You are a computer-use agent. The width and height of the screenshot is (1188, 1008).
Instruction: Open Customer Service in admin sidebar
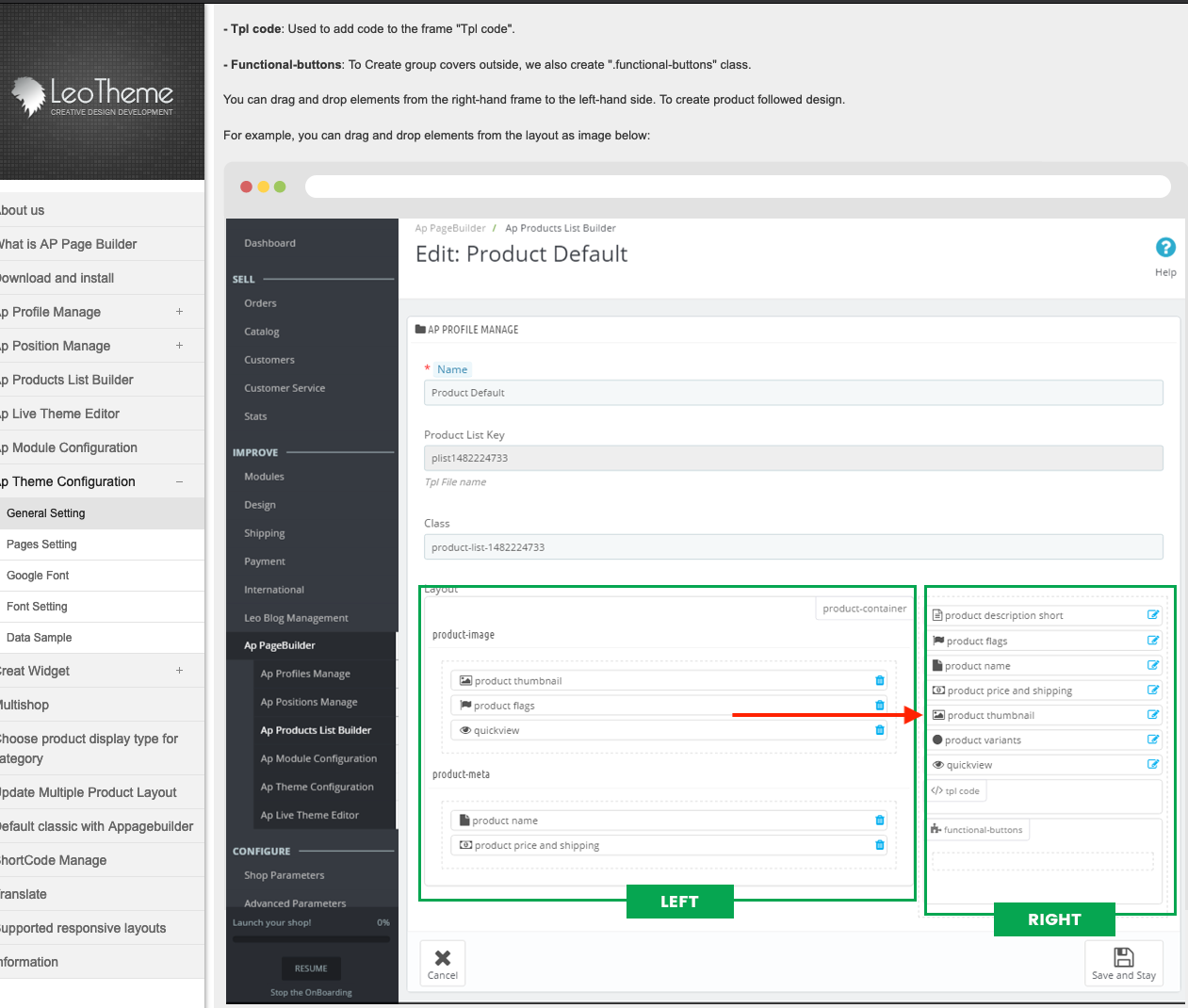285,388
